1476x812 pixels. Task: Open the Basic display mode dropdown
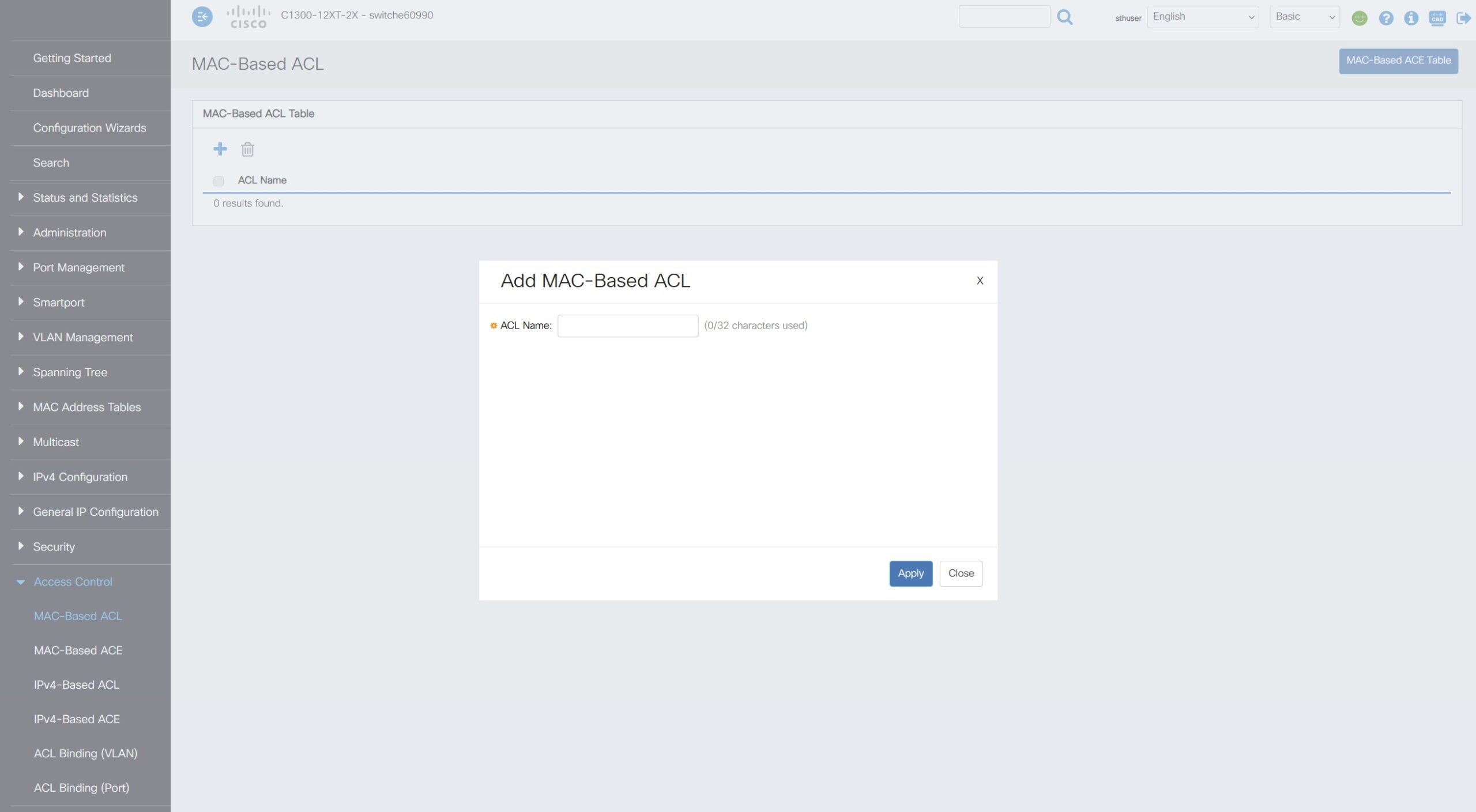1304,17
